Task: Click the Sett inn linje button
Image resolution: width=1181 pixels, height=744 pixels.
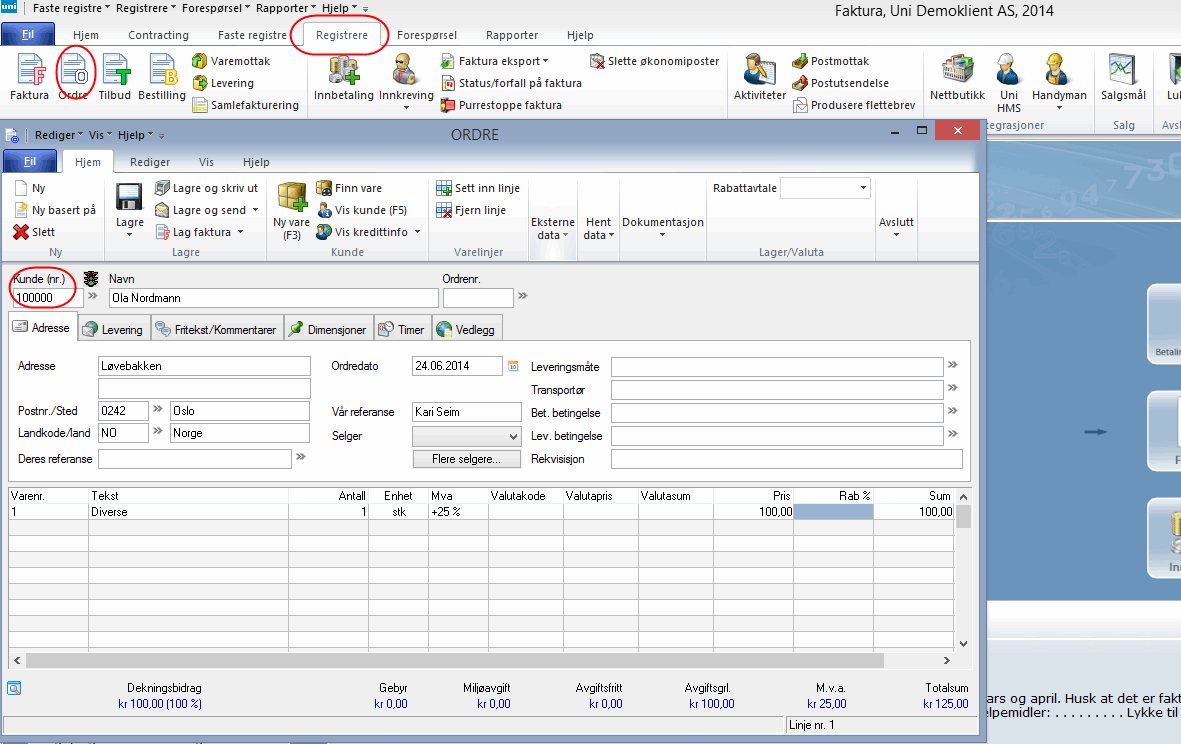Action: [479, 188]
